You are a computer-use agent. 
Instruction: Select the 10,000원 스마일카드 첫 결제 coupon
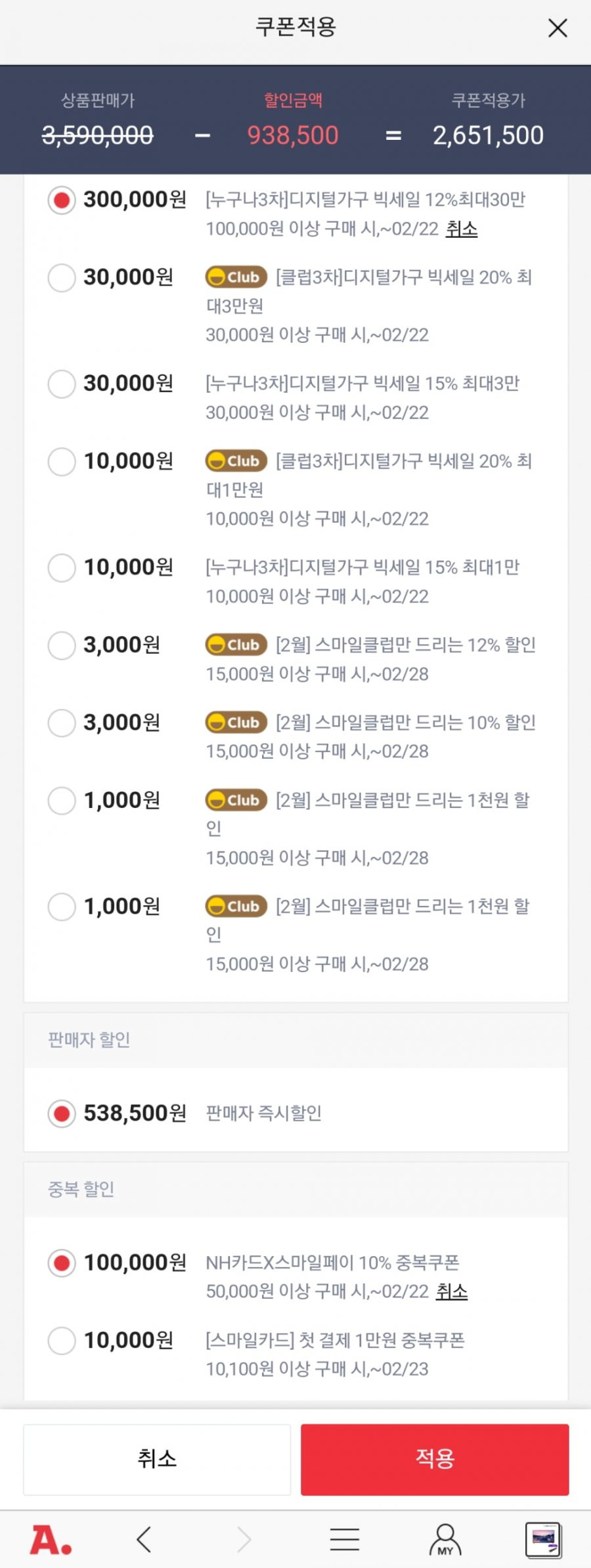click(x=62, y=1341)
